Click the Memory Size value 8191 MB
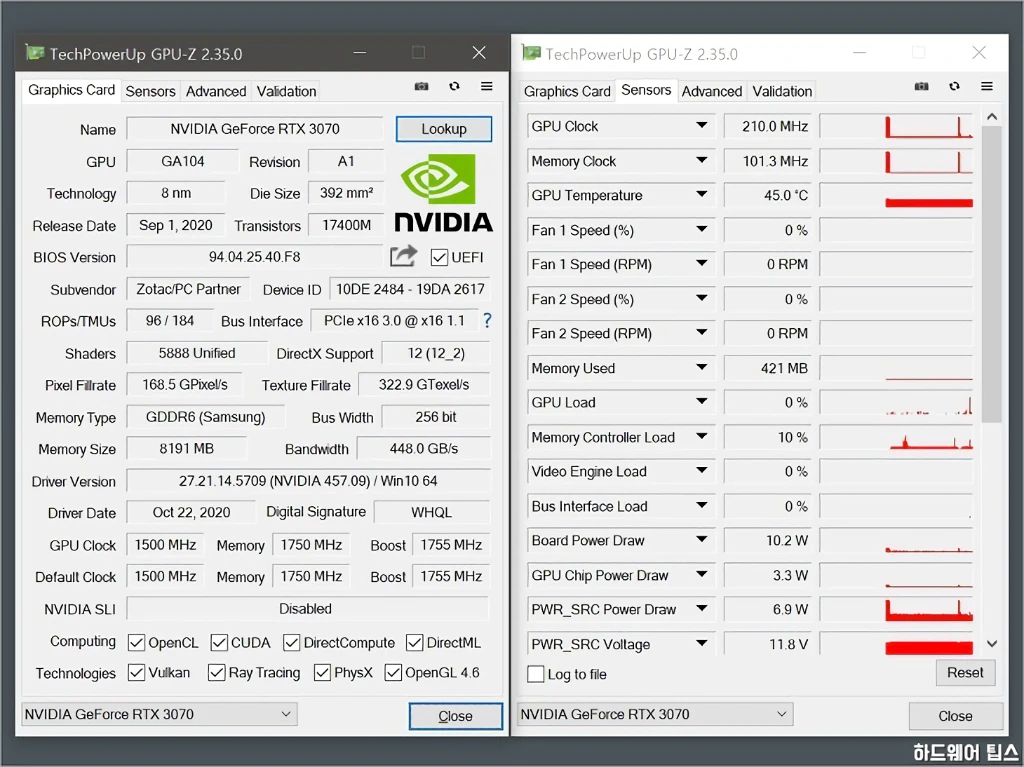Screen dimensions: 1024x767 pos(186,449)
